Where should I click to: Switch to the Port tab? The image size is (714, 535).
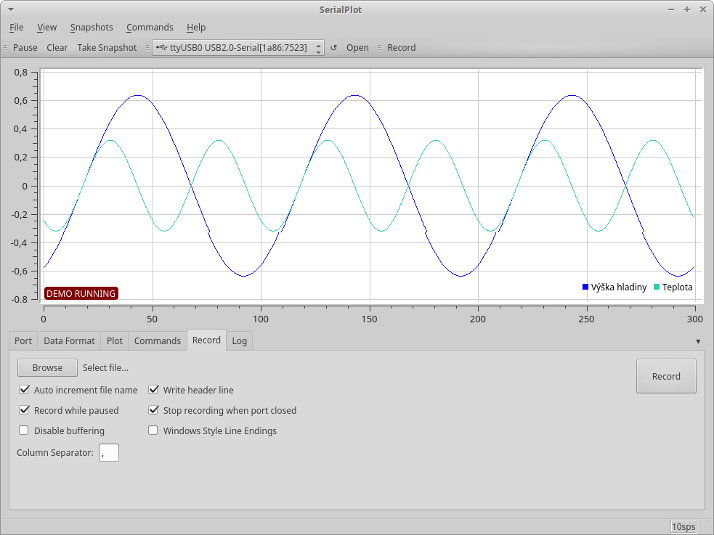click(23, 341)
